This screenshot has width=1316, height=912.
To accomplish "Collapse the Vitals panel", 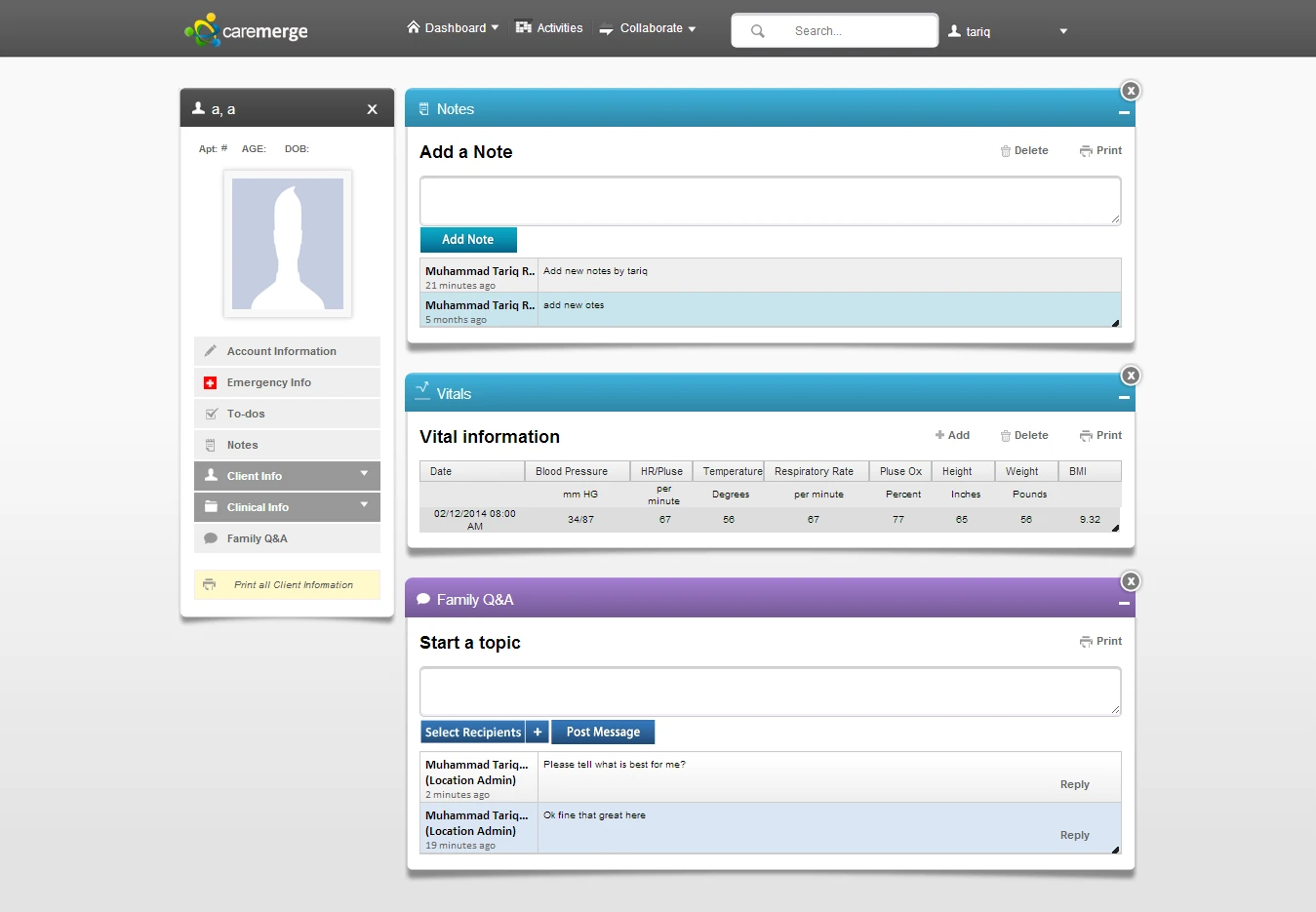I will pyautogui.click(x=1124, y=398).
